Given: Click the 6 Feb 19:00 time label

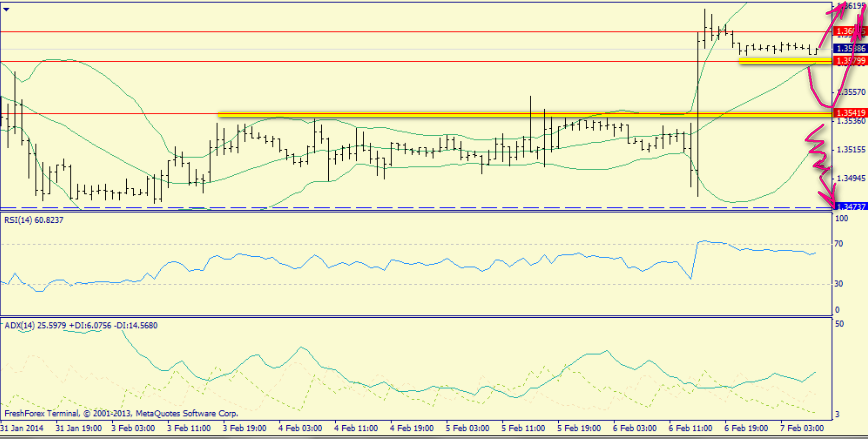Looking at the screenshot, I should pos(747,428).
